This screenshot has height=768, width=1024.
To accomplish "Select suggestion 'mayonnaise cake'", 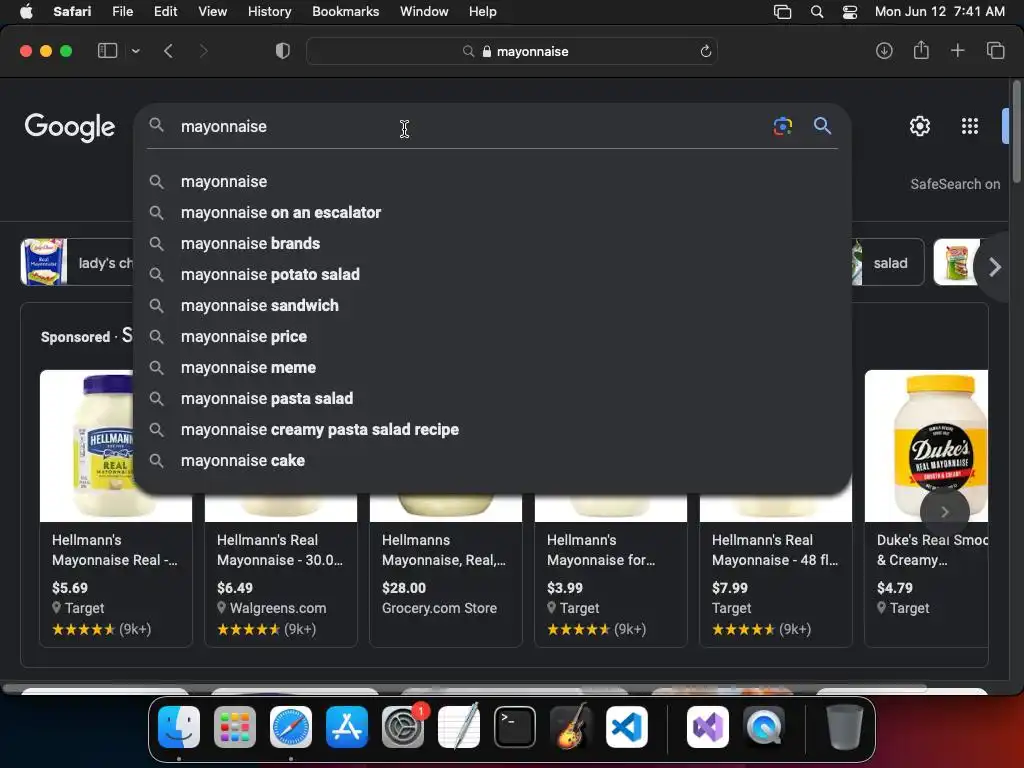I will [492, 460].
